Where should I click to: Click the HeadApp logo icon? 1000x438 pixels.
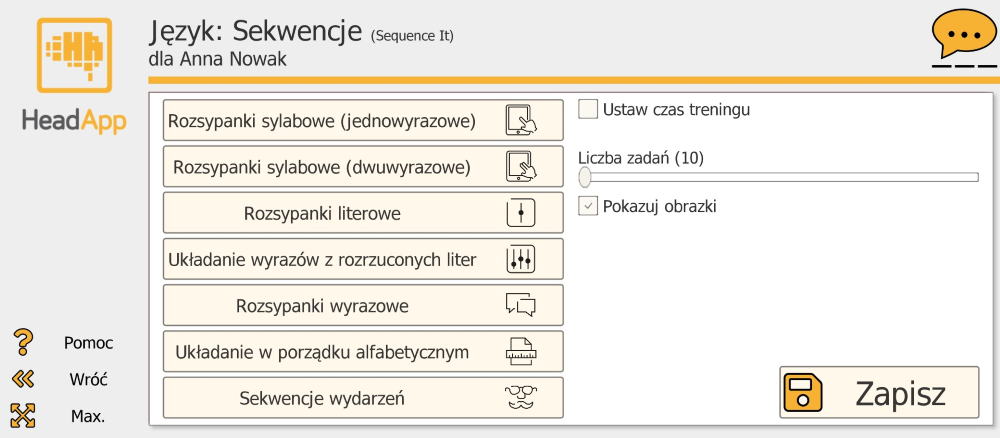[x=74, y=55]
